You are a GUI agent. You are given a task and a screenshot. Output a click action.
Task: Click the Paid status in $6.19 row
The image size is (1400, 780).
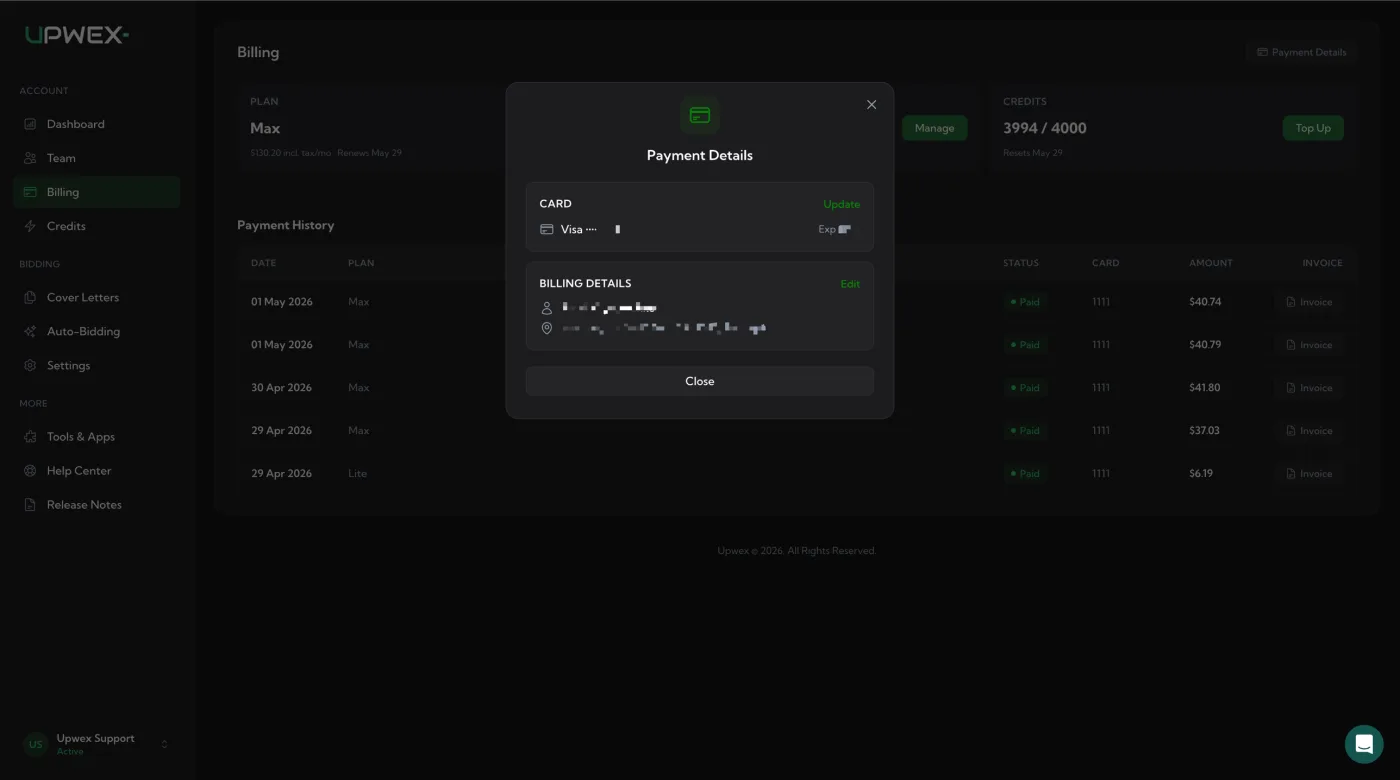click(x=1025, y=474)
